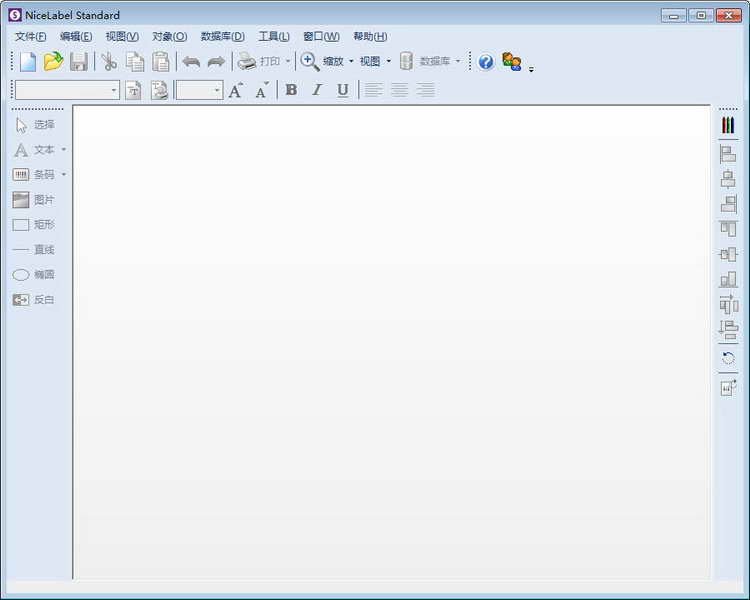The image size is (750, 600).
Task: Select the 图片 picture tool
Action: click(x=34, y=200)
